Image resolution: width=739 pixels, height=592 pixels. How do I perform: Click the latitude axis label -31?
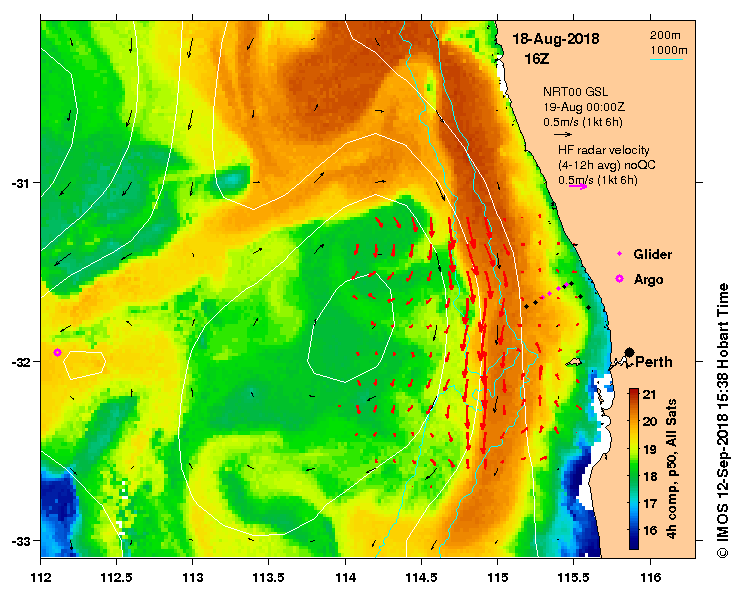(20, 183)
